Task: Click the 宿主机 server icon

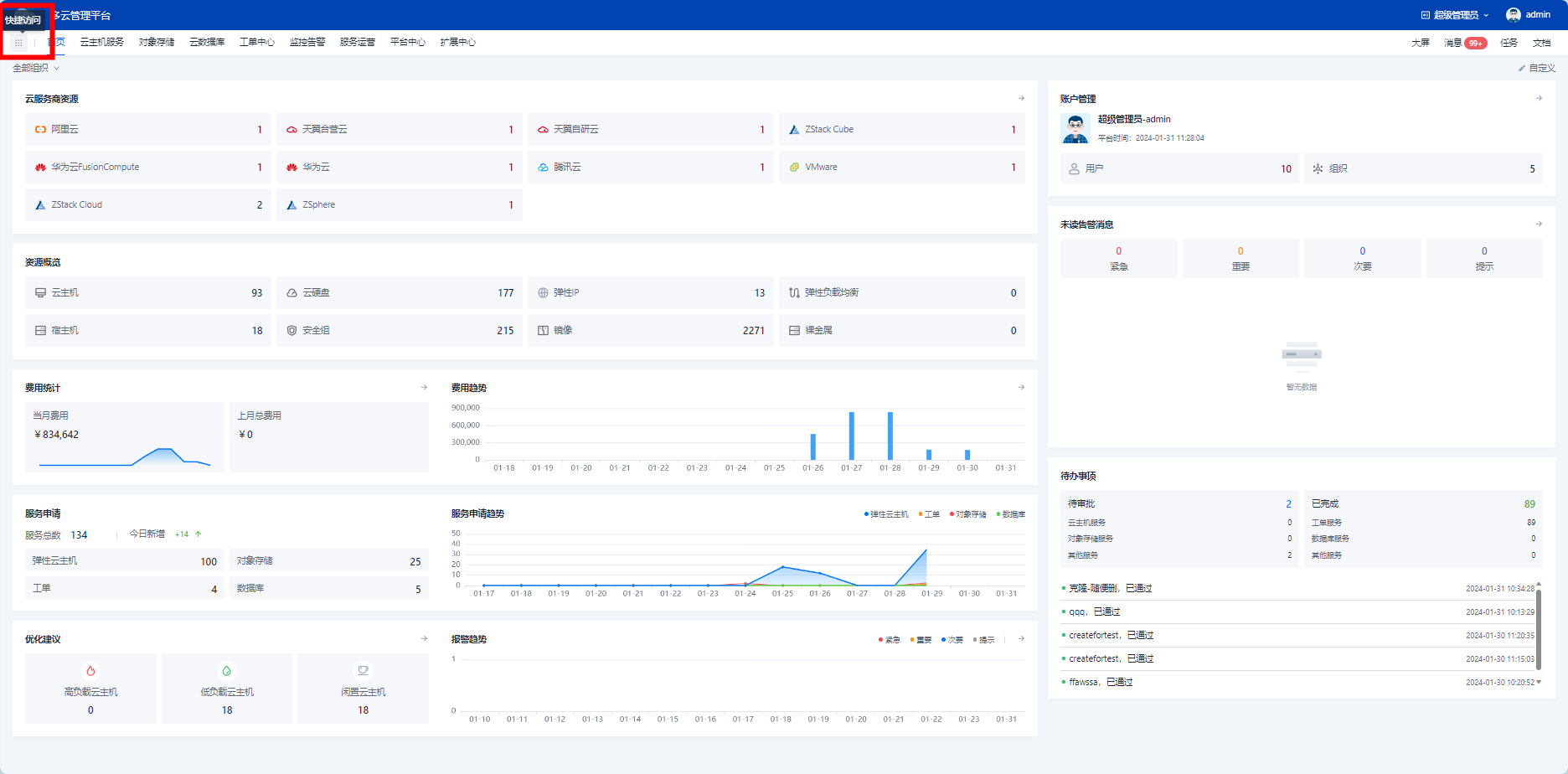Action: tap(40, 331)
